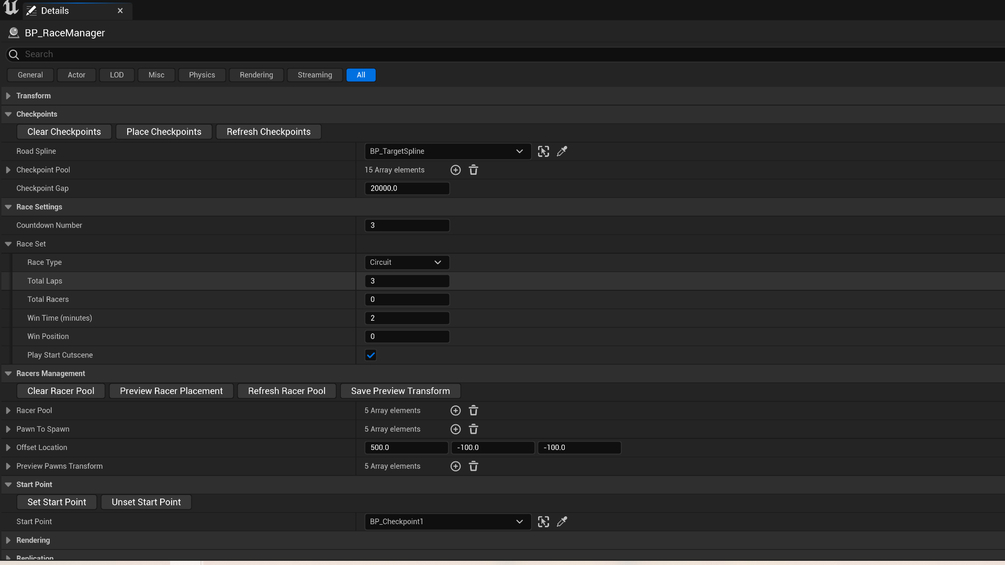Expand the Checkpoint Pool array
Screen dimensions: 1005x565
pyautogui.click(x=8, y=170)
